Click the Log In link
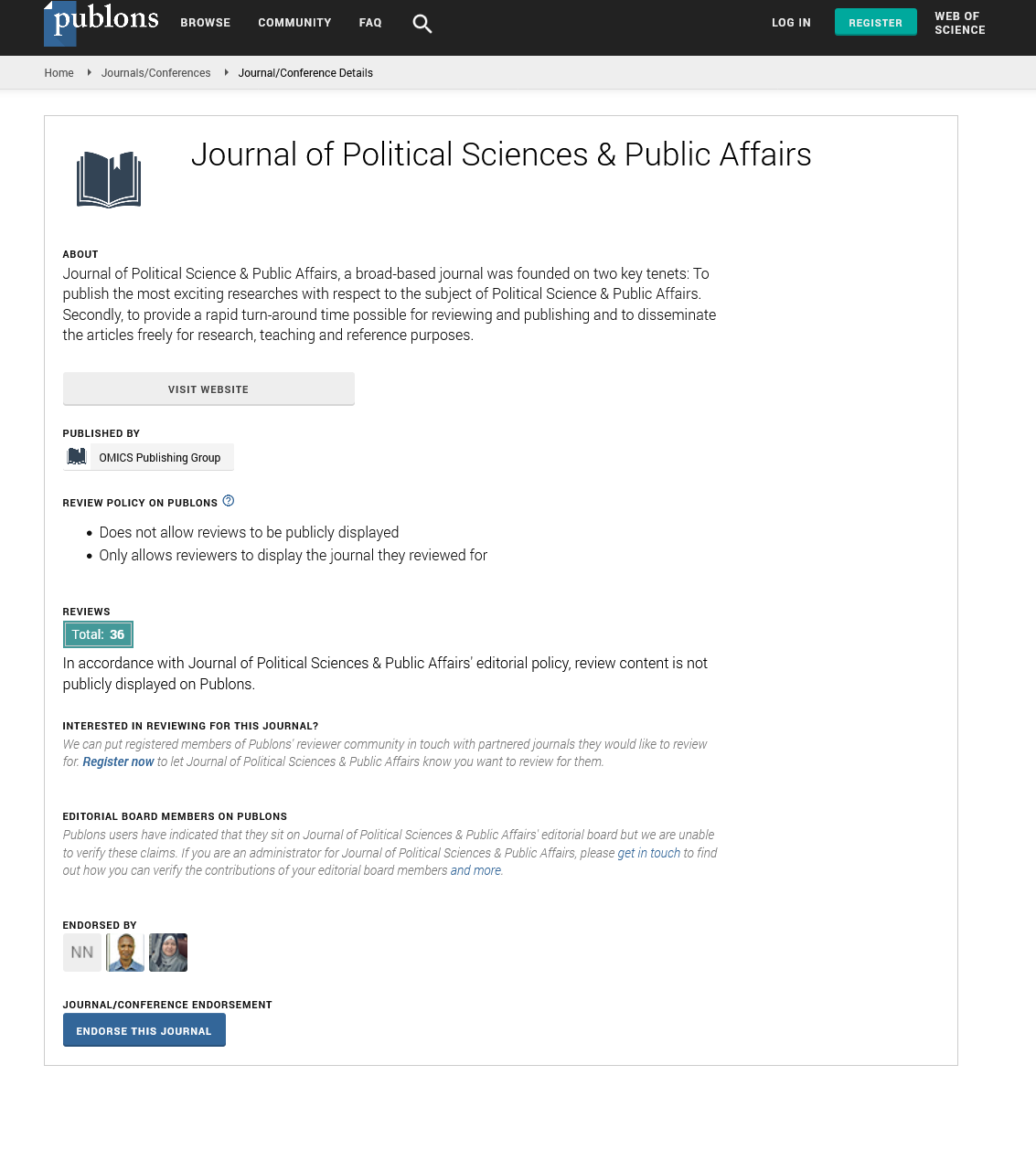 (791, 23)
